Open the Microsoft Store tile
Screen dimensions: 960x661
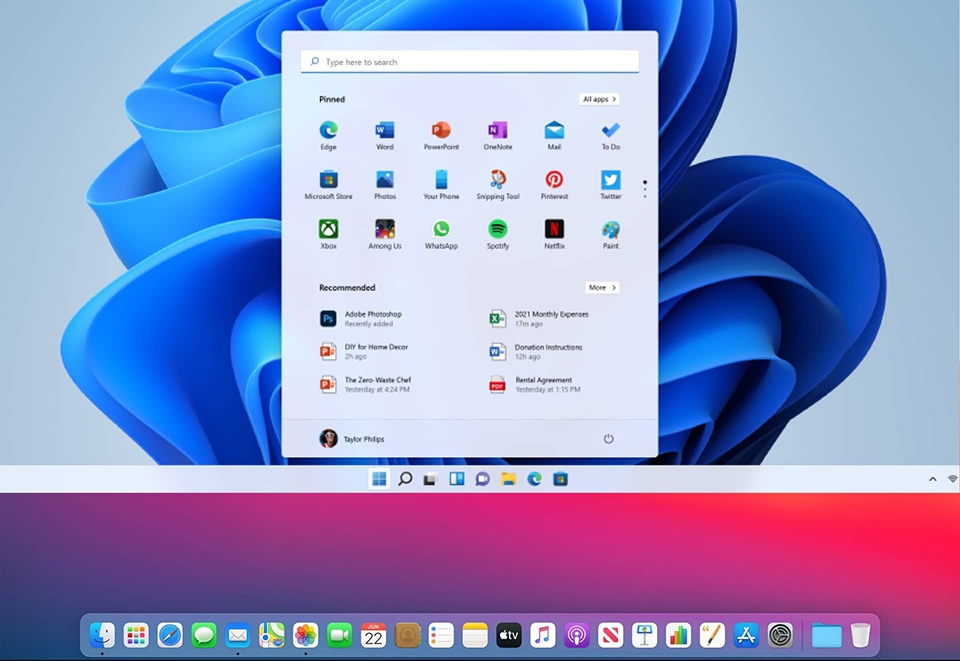coord(327,184)
